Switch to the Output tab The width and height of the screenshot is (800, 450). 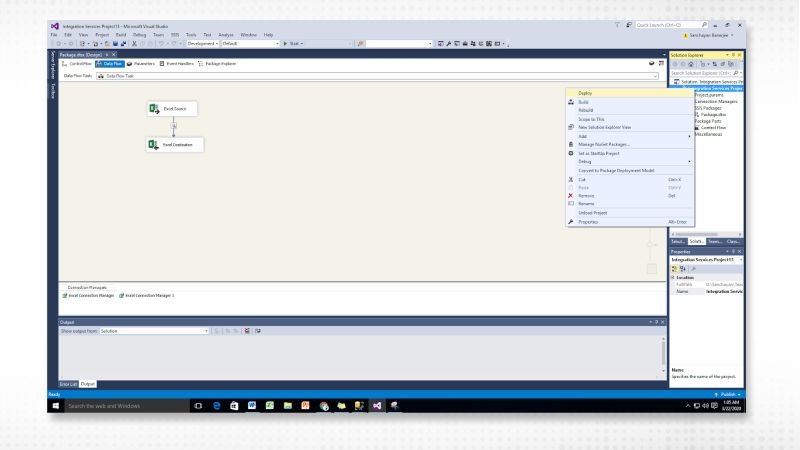tap(88, 384)
